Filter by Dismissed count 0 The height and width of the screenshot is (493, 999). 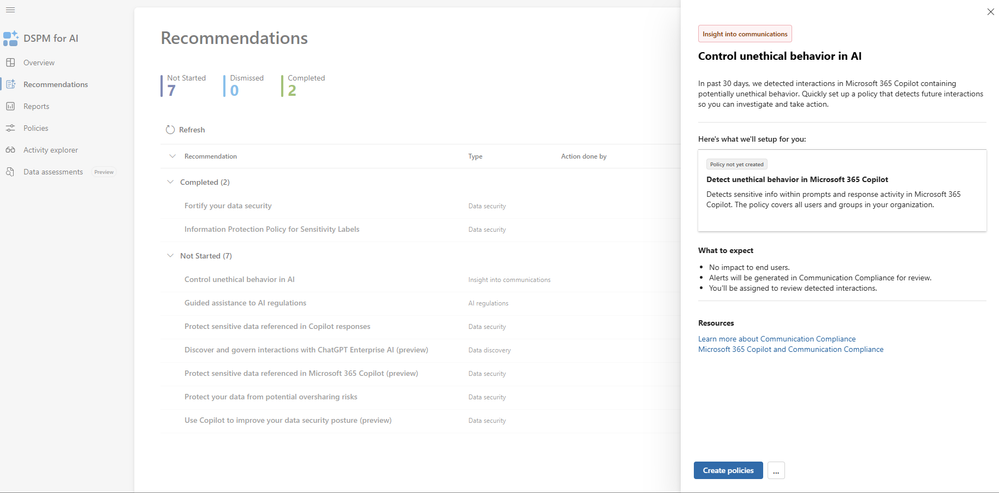tap(244, 85)
